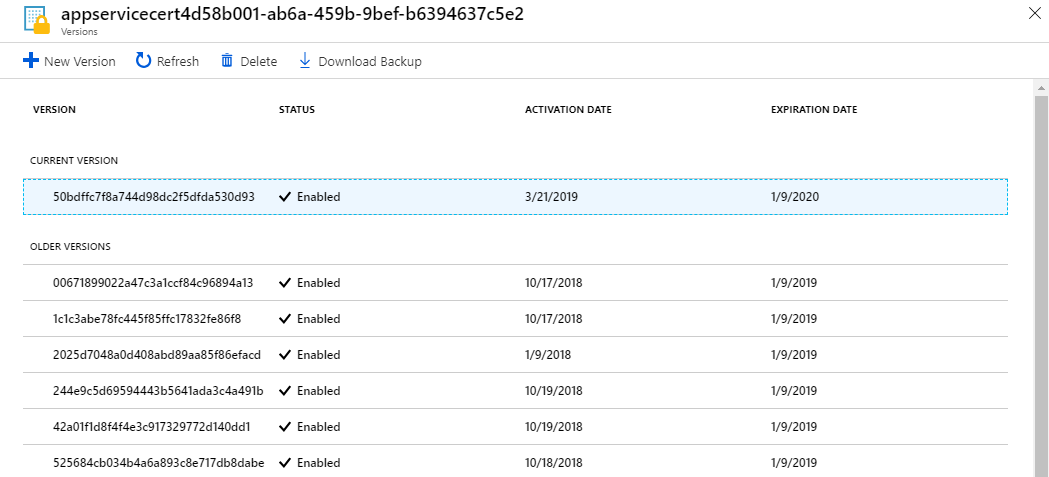
Task: Open older version 2025d7048a0d408abd89aa85f86efacd
Action: tap(156, 355)
